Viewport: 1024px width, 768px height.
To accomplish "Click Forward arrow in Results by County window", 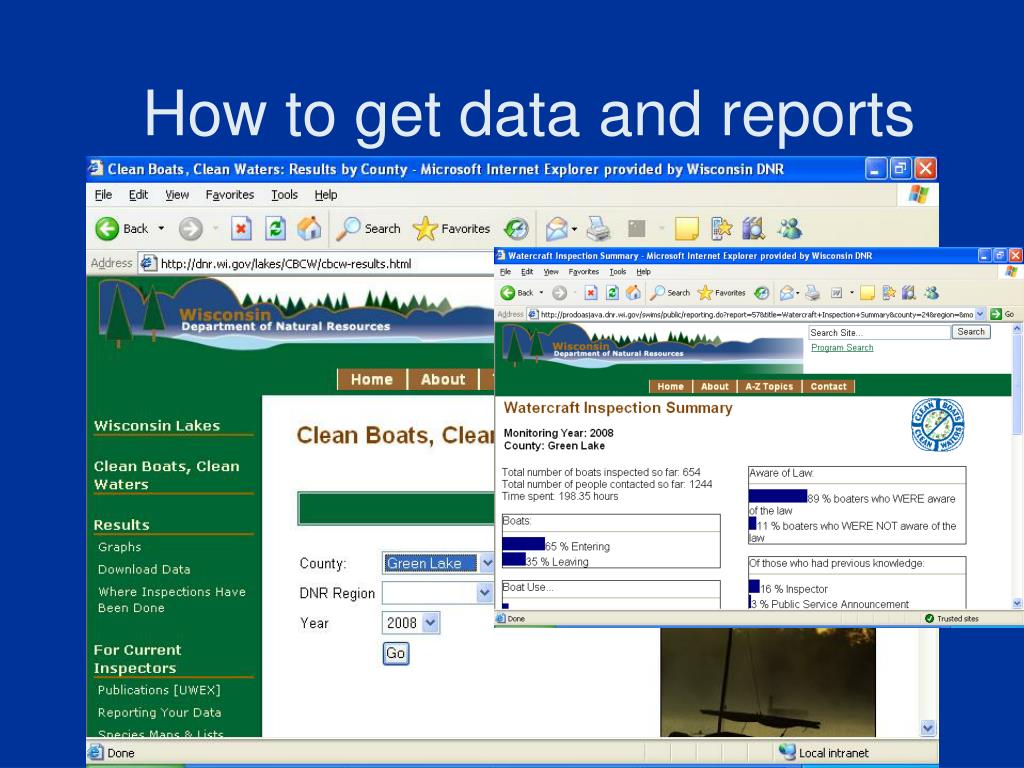I will pyautogui.click(x=191, y=229).
